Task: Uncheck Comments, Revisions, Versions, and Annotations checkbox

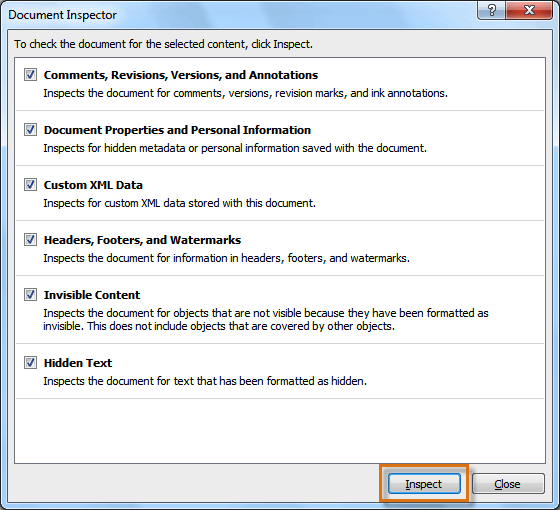Action: tap(30, 75)
